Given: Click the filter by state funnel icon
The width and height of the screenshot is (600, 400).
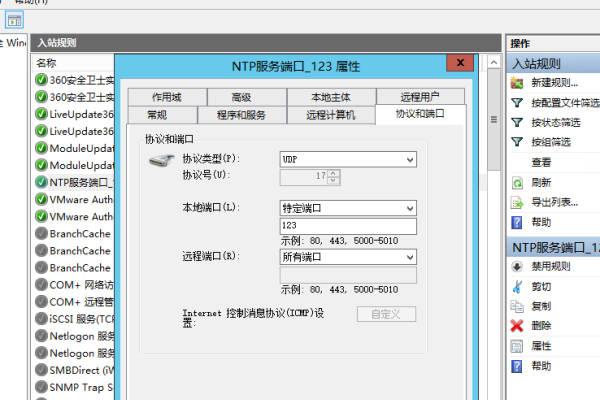Looking at the screenshot, I should pyautogui.click(x=517, y=122).
